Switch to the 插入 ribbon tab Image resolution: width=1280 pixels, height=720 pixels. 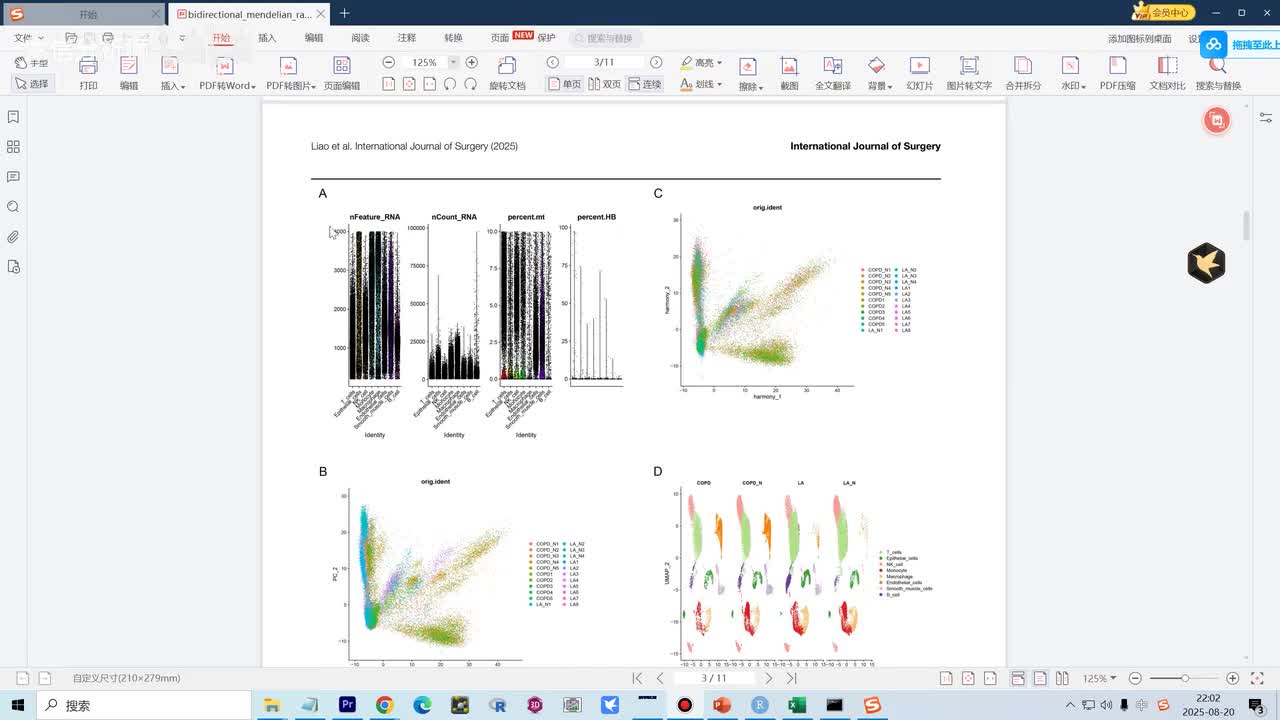pos(267,38)
